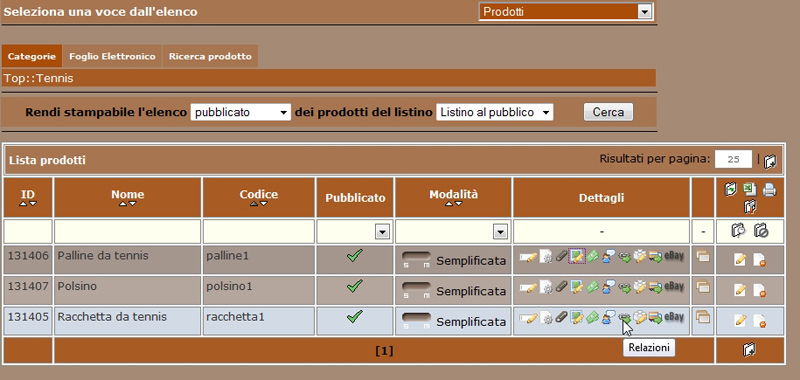Click page icon beside Risultati per pagina
Image resolution: width=800 pixels, height=380 pixels.
pos(770,162)
